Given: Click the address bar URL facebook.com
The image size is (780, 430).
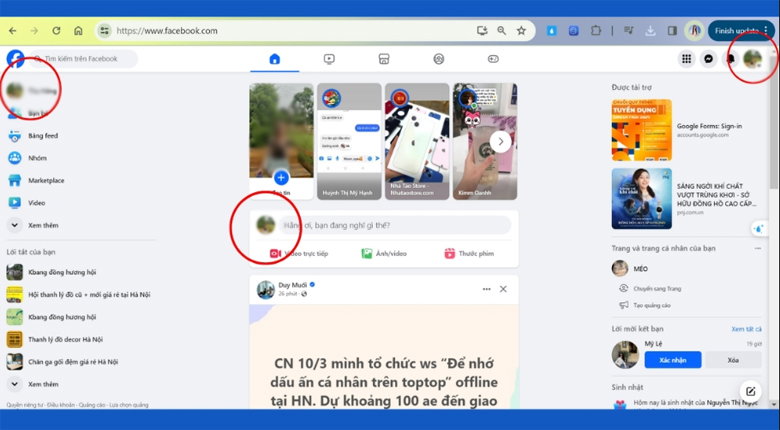Looking at the screenshot, I should coord(167,31).
